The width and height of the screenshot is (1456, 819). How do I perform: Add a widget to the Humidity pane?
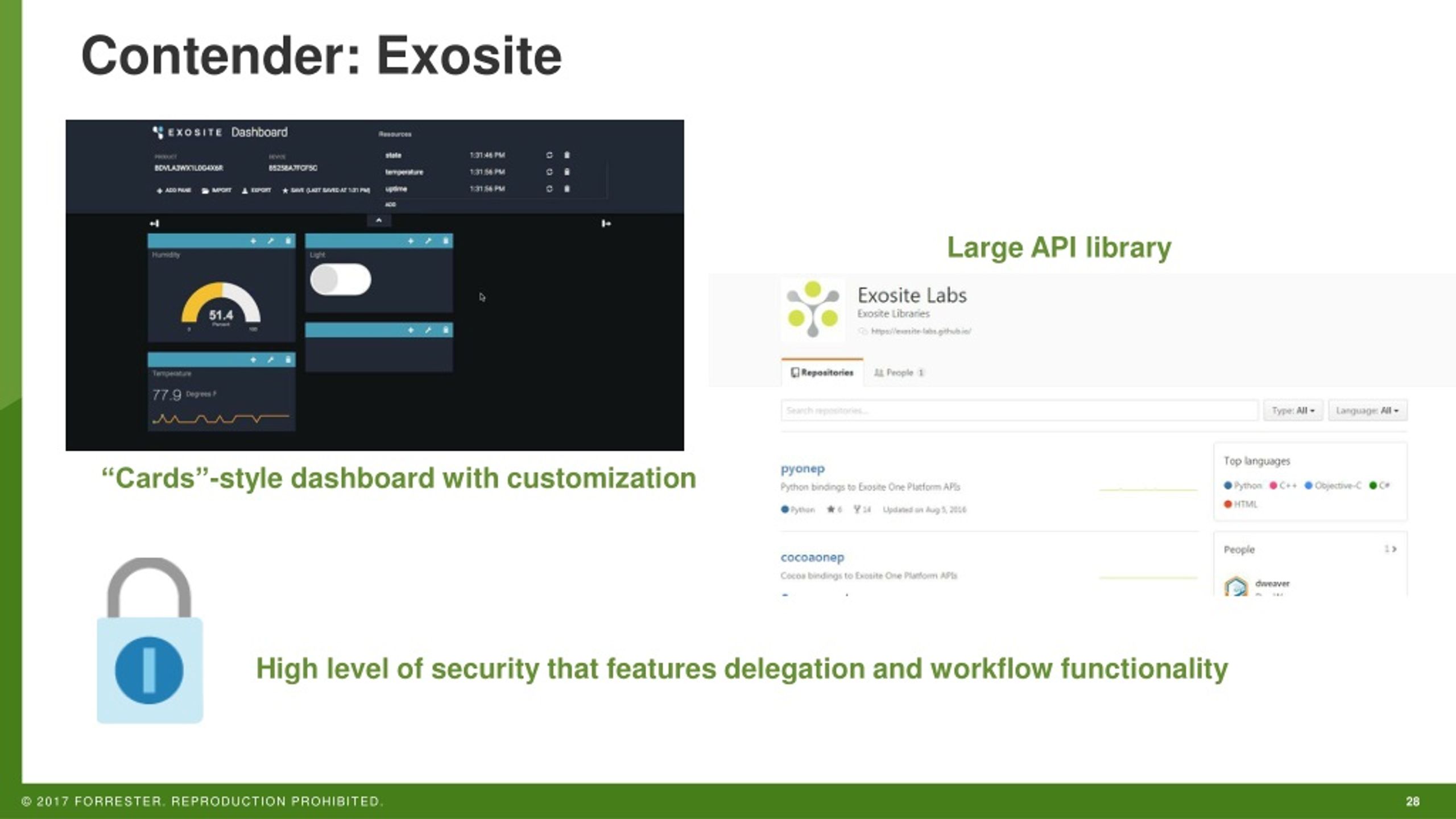[253, 241]
